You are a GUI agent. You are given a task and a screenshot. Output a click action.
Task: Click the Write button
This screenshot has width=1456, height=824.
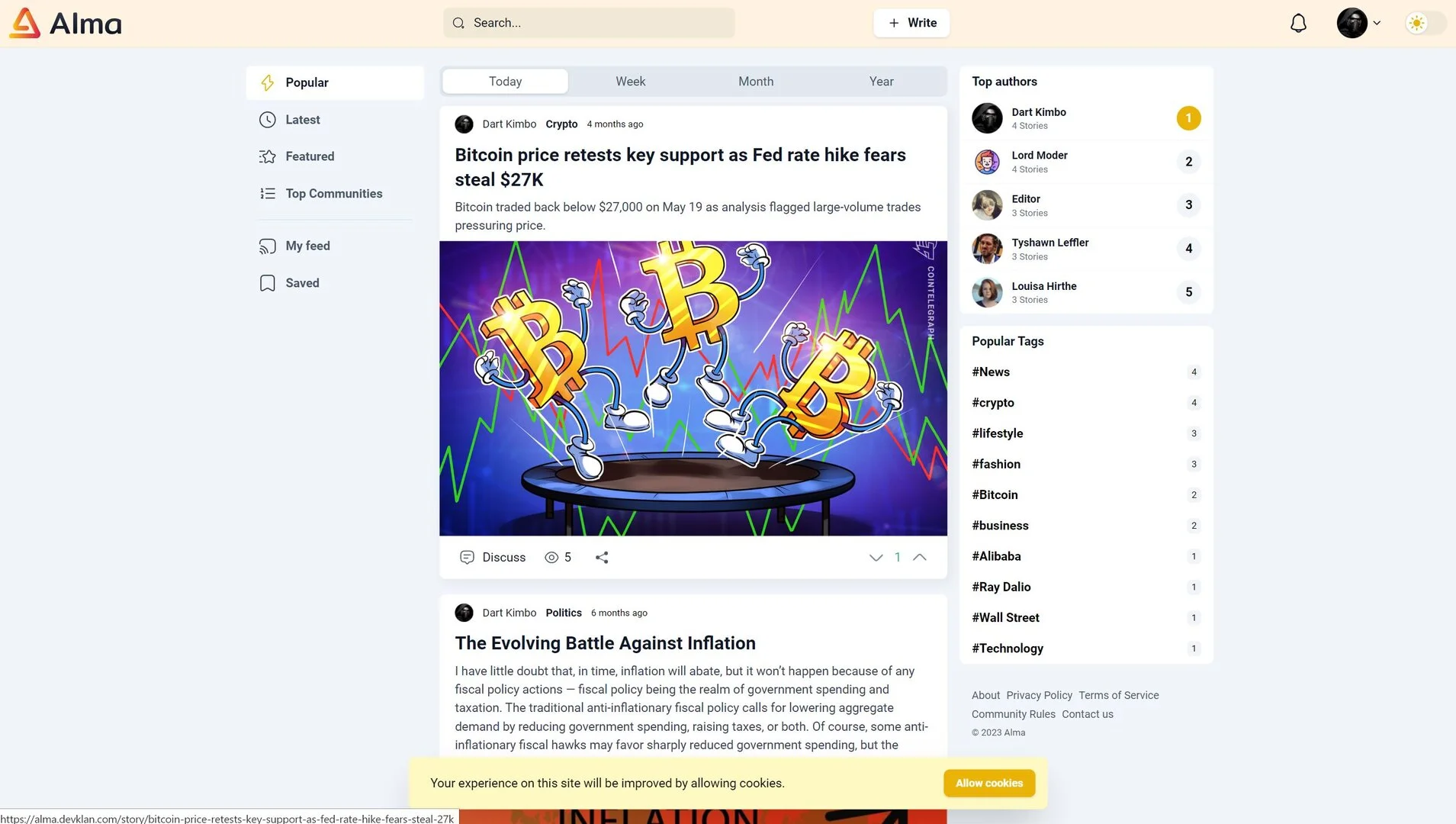(x=911, y=23)
